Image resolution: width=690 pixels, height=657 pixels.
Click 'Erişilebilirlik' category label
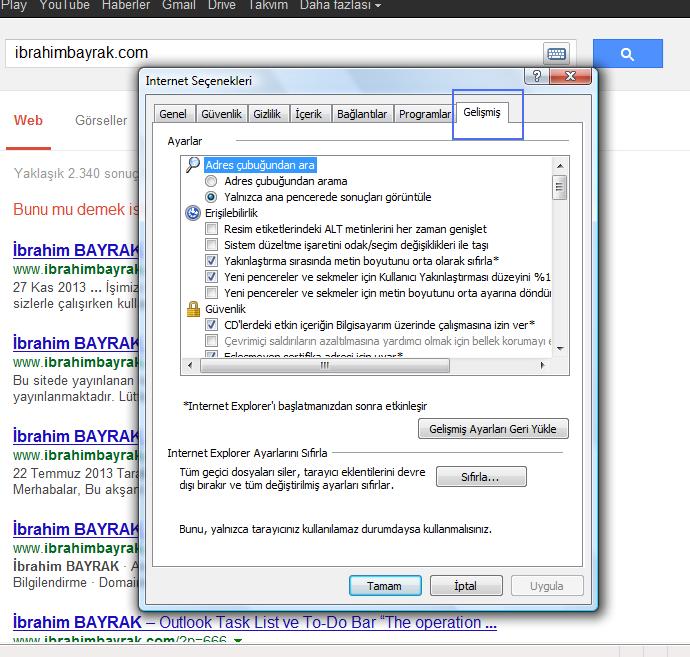(x=231, y=213)
